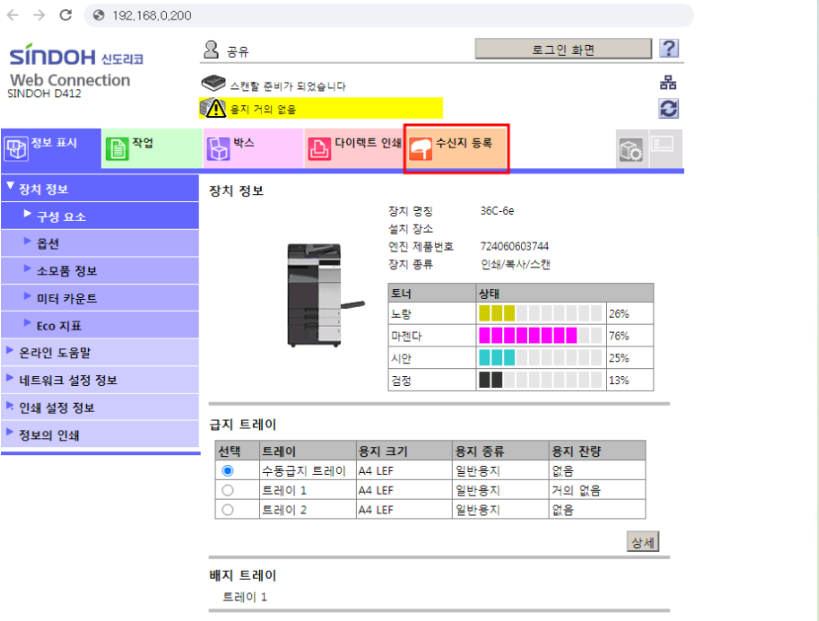Click the purple 박스 cube icon
The width and height of the screenshot is (819, 621).
[x=218, y=149]
